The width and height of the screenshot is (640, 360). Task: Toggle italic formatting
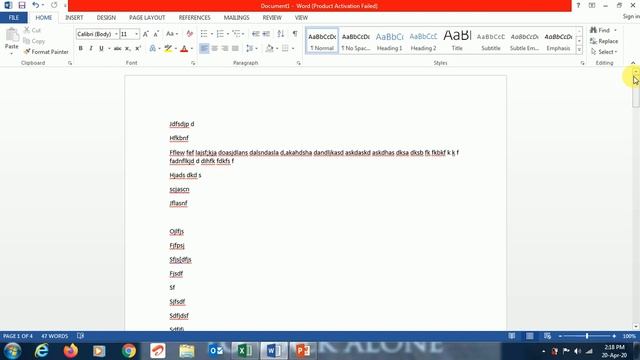click(x=91, y=49)
